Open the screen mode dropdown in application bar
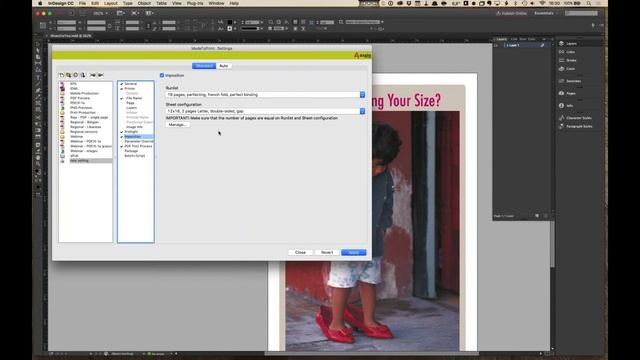Image resolution: width=640 pixels, height=360 pixels. click(x=135, y=13)
